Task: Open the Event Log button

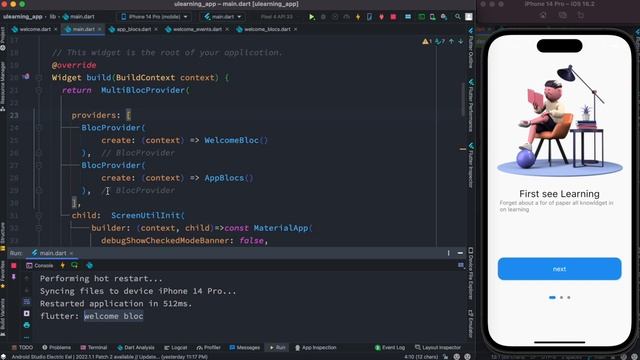Action: tap(390, 347)
